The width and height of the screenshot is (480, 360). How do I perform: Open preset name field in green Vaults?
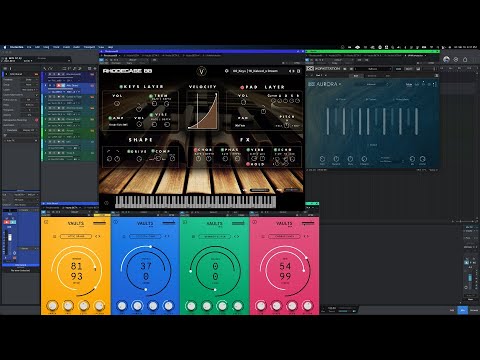click(x=214, y=236)
